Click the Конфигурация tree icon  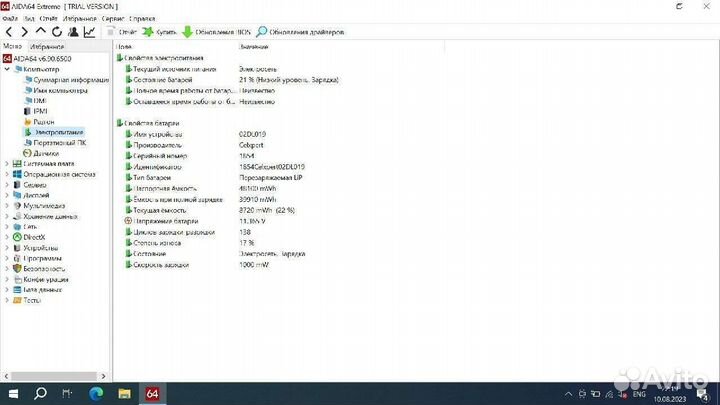[17, 279]
